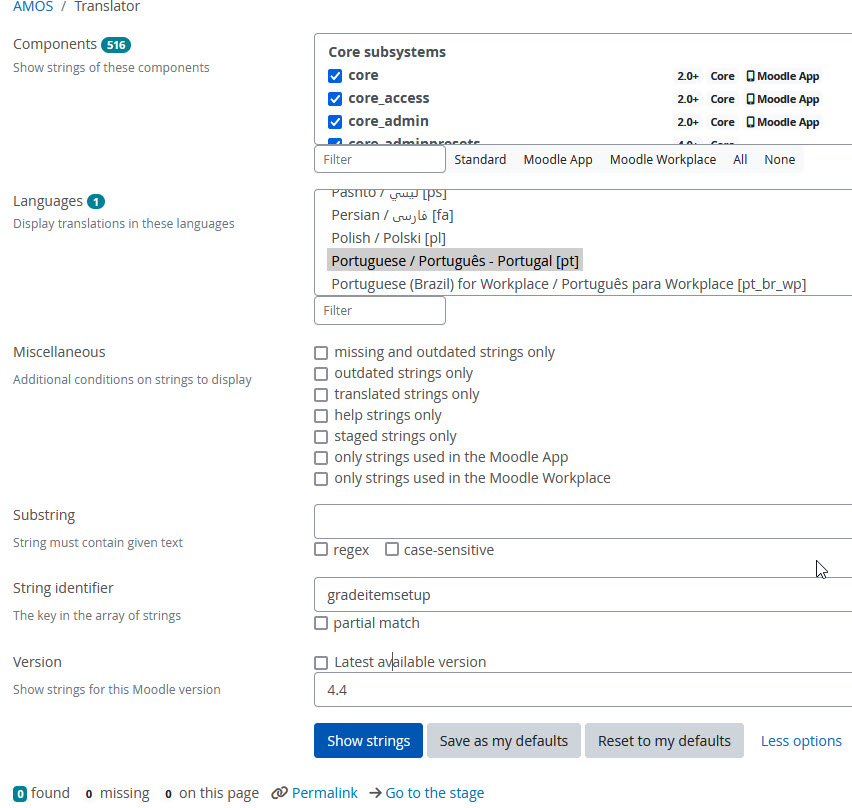The height and width of the screenshot is (808, 852).
Task: Open the version dropdown showing 4.4
Action: pos(583,690)
